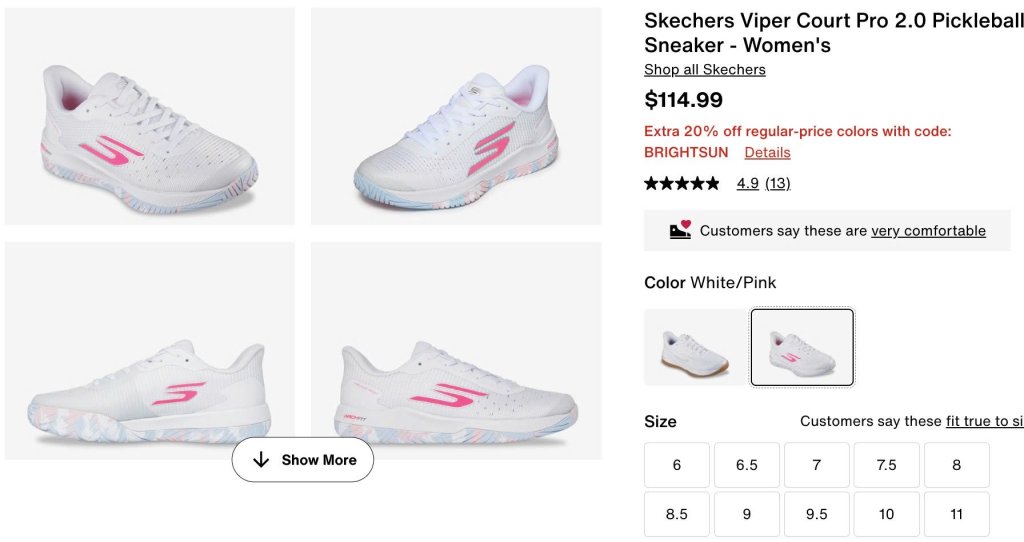Image resolution: width=1024 pixels, height=542 pixels.
Task: Click the shoe with heart icon
Action: (x=680, y=230)
